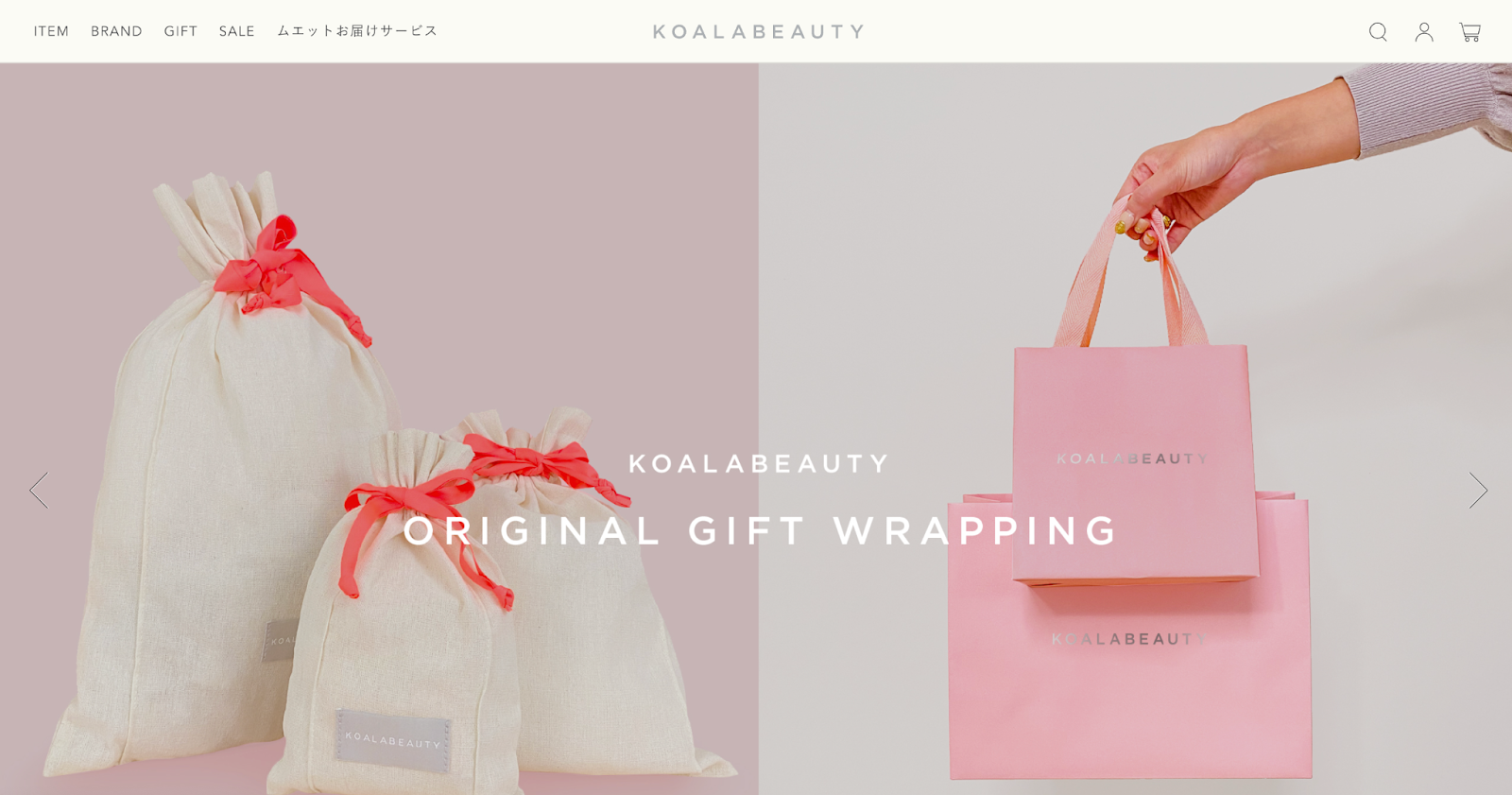Viewport: 1512px width, 795px height.
Task: Open the search magnifier icon
Action: click(1378, 32)
